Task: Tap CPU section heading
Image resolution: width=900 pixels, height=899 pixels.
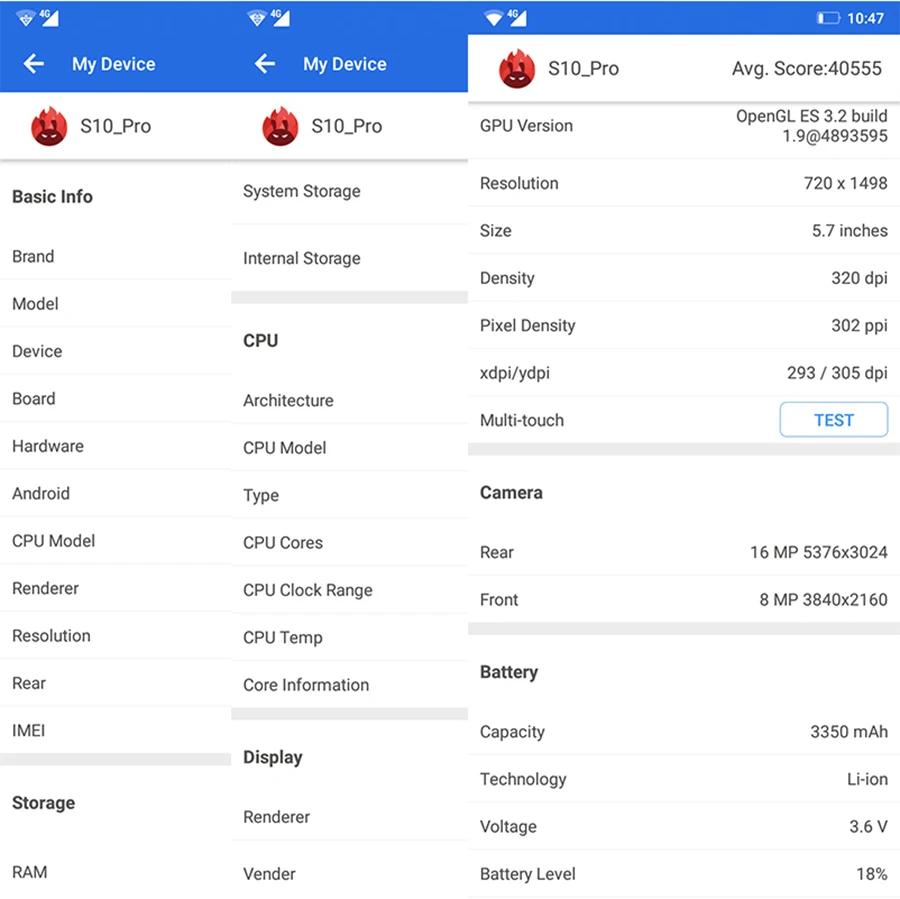Action: coord(261,340)
